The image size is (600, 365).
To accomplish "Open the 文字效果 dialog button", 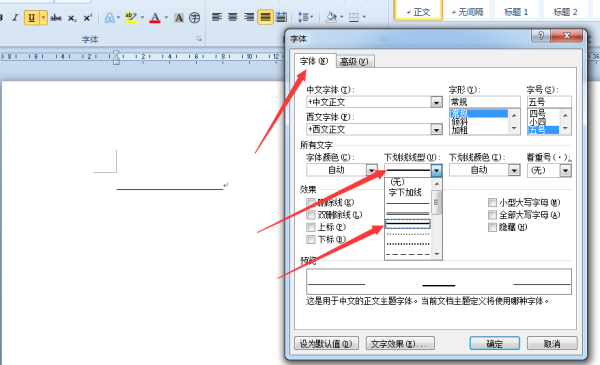I will pyautogui.click(x=400, y=344).
